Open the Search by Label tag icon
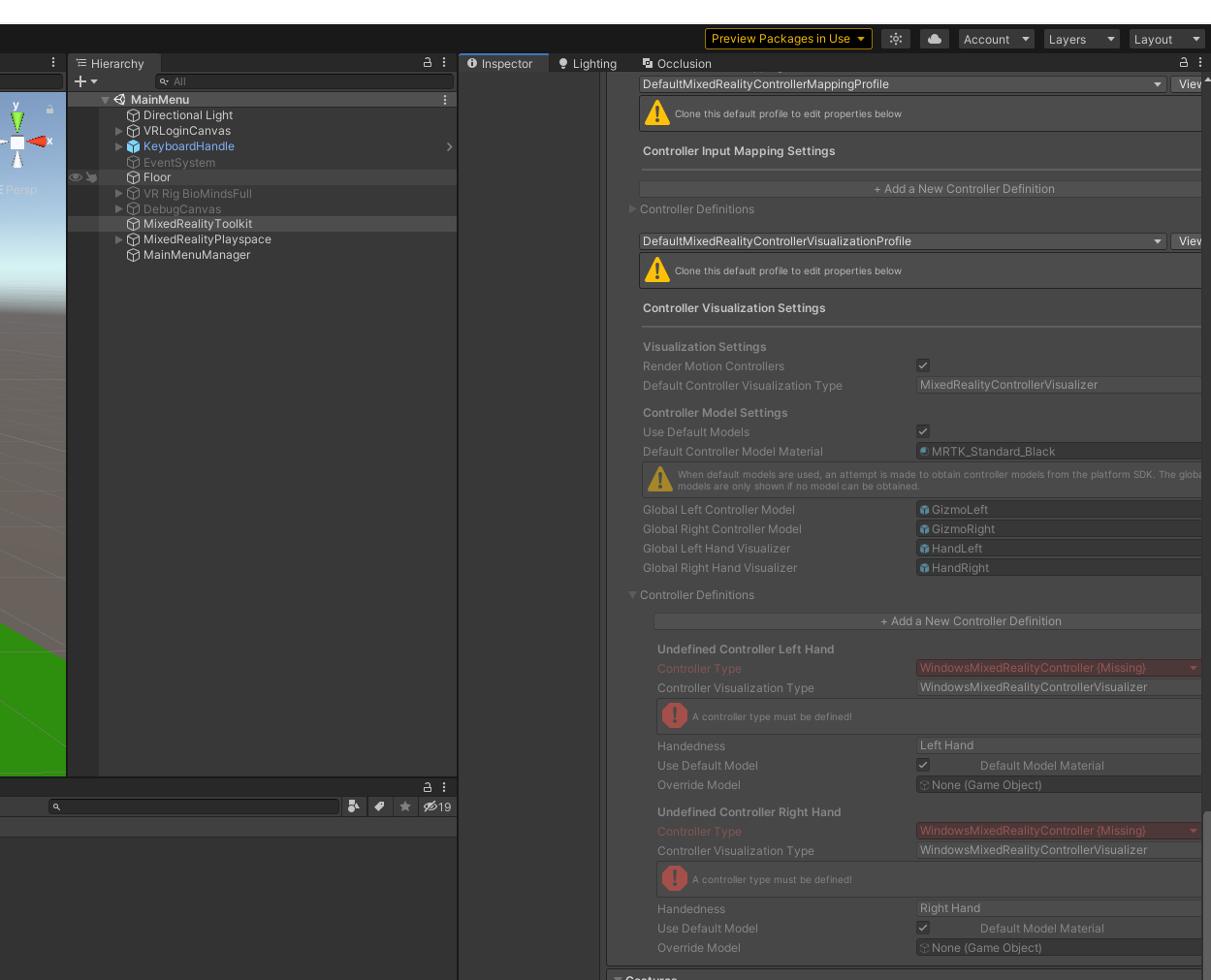Viewport: 1211px width, 980px height. pos(380,806)
